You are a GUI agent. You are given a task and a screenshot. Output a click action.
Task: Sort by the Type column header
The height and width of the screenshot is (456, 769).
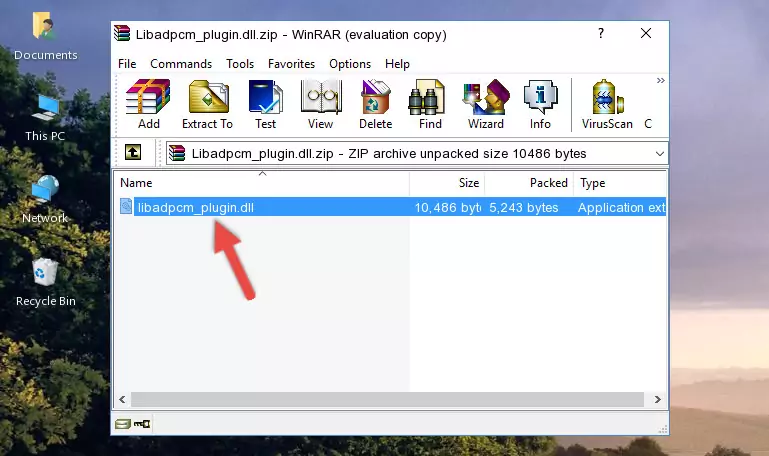click(x=620, y=183)
